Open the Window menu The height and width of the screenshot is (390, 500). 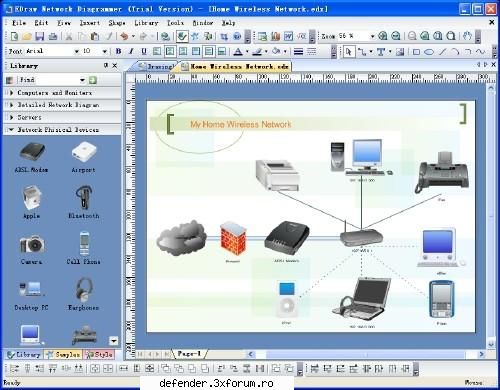tap(203, 23)
